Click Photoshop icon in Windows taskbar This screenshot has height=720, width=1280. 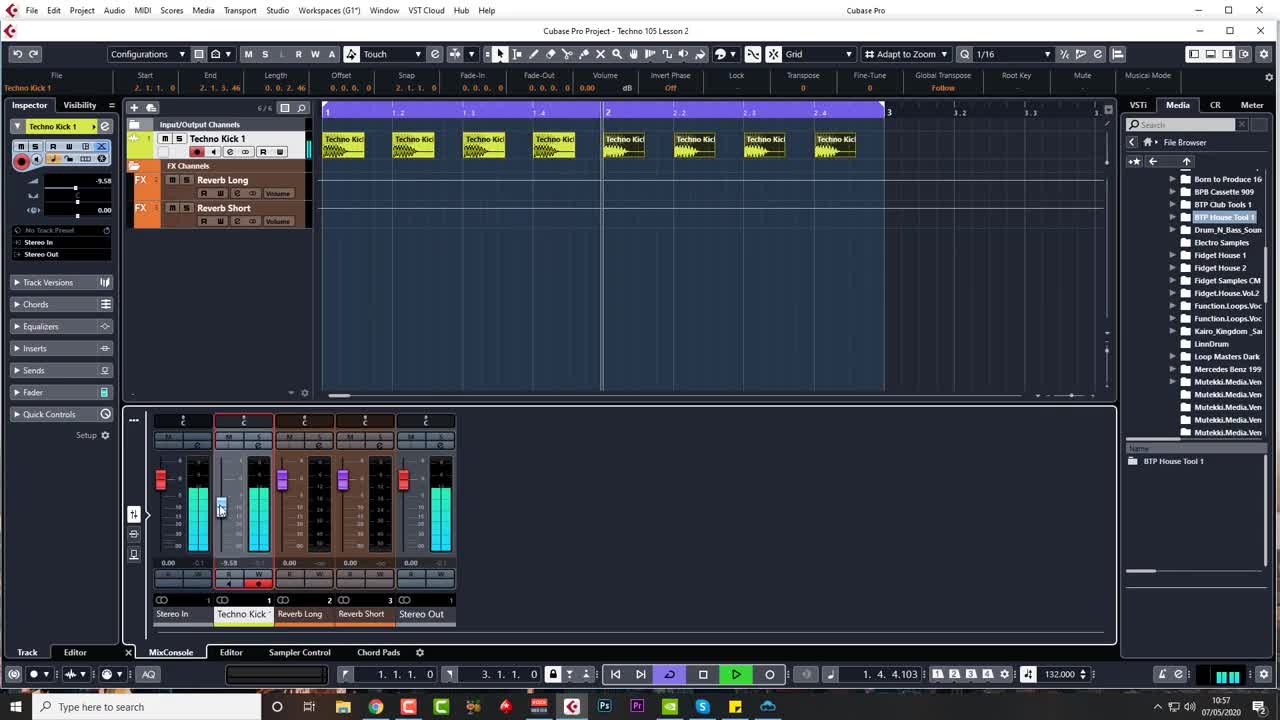point(604,707)
